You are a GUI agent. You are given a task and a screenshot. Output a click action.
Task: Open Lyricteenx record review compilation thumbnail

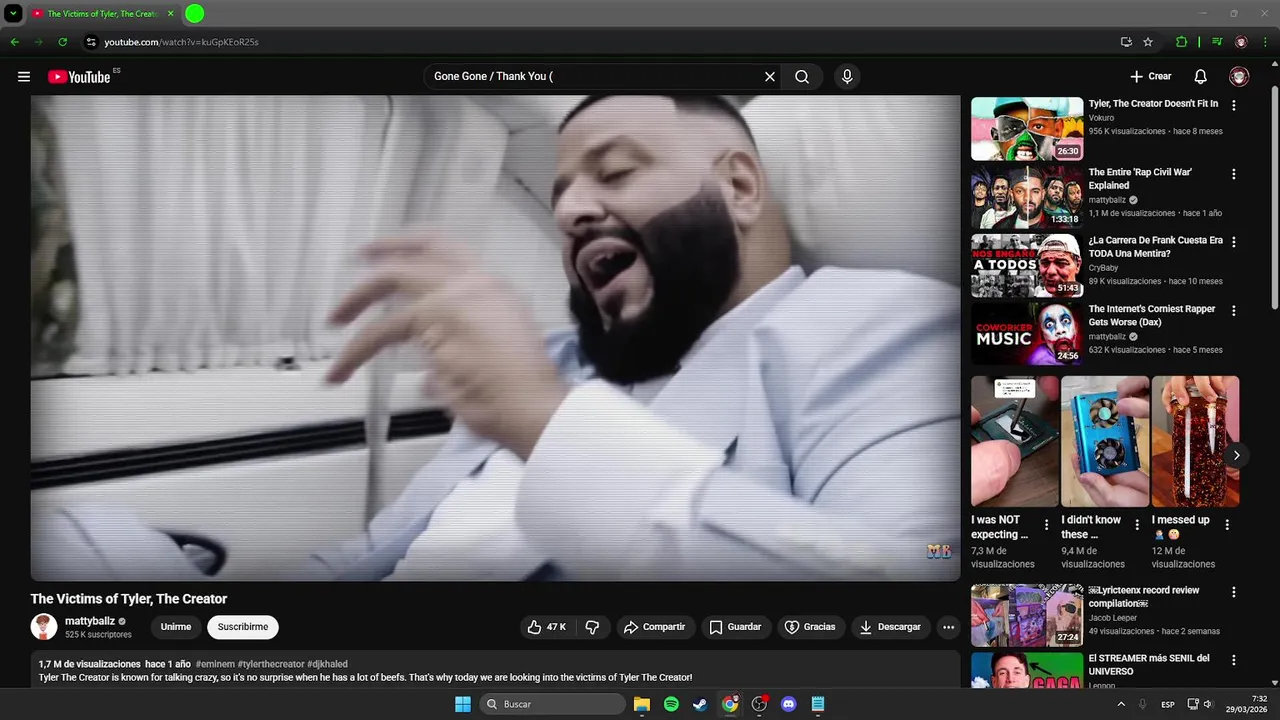point(1027,615)
